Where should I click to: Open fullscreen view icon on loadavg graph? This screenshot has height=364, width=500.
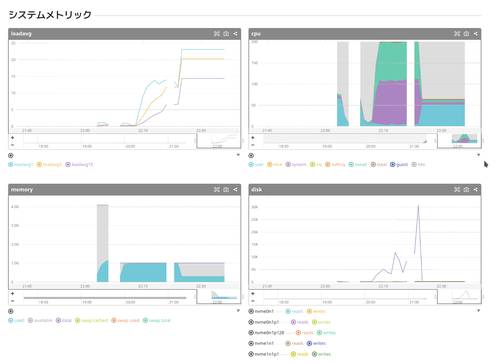217,34
